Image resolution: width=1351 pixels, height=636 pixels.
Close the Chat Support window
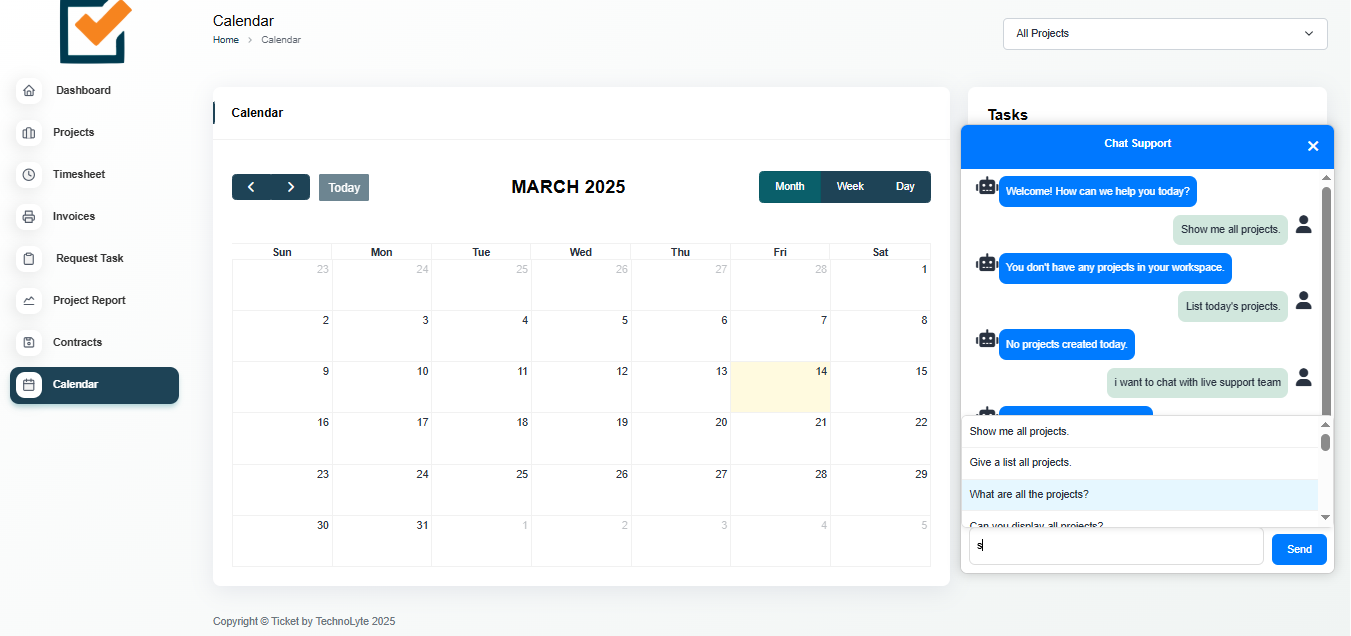pos(1313,146)
